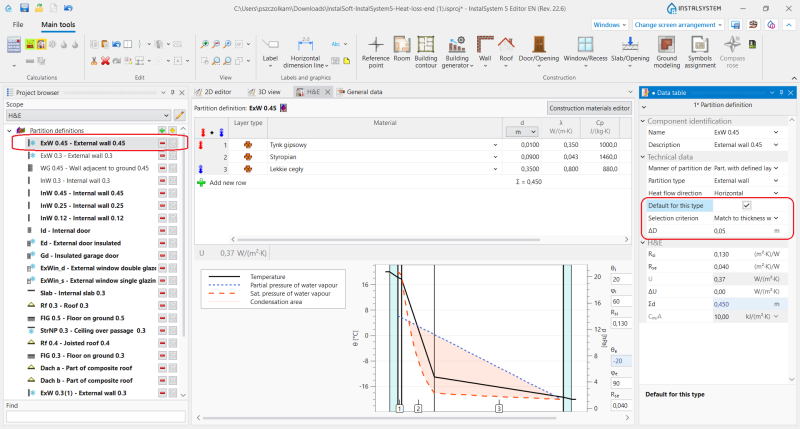Select FIG 0.5 - Floor on ground 0.5
Screen dimensions: 800x429
(82, 318)
